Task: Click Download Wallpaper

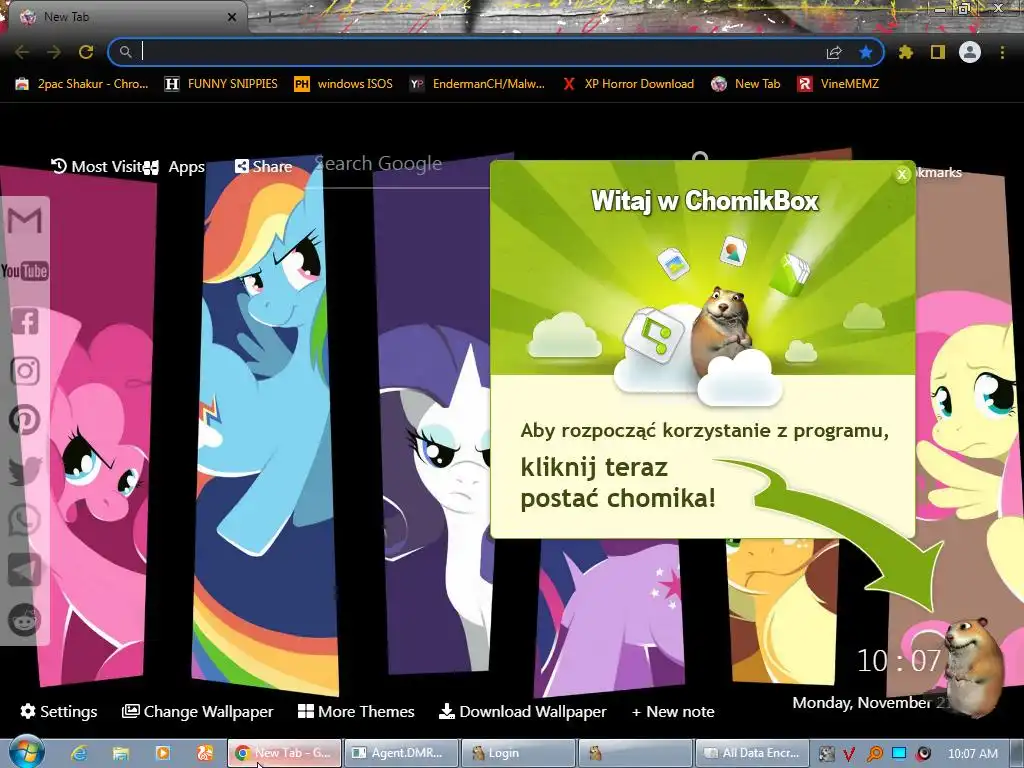Action: 522,711
